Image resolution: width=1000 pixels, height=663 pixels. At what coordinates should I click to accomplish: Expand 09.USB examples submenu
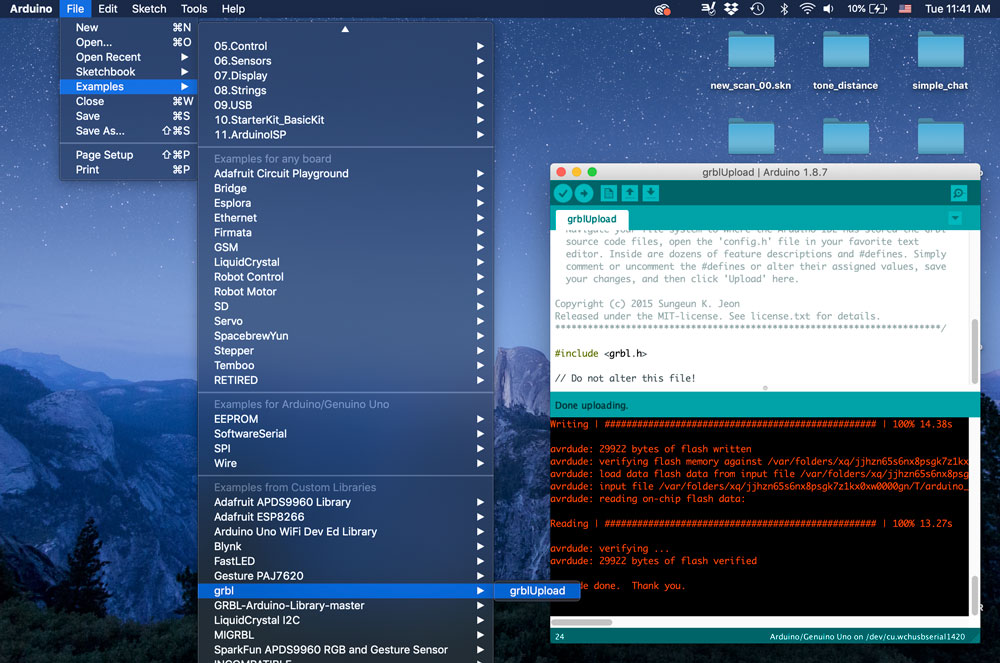tap(346, 105)
